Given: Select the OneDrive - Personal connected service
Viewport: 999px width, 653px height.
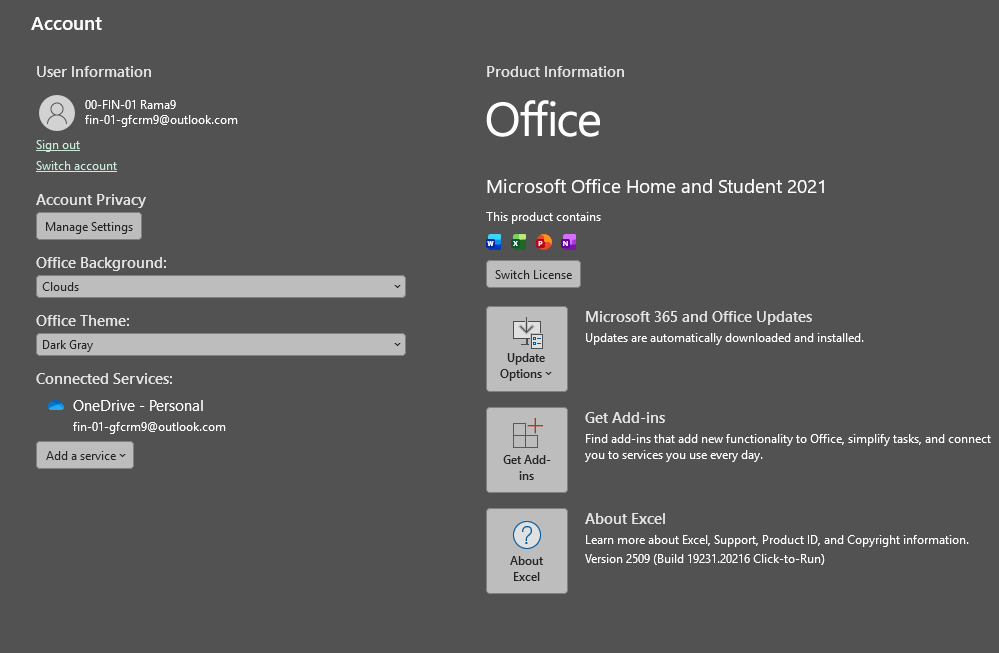Looking at the screenshot, I should (x=138, y=406).
